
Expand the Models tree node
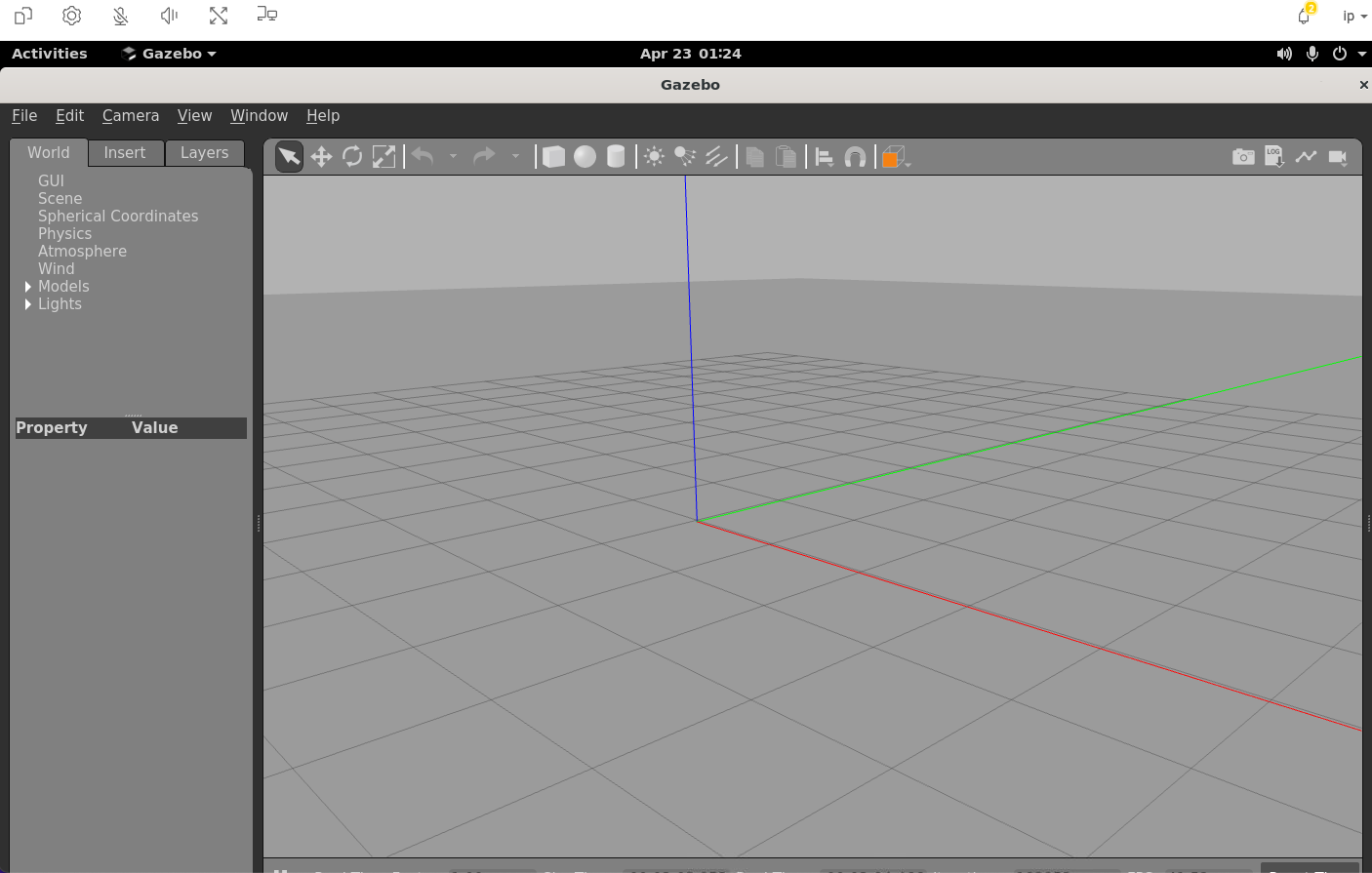pyautogui.click(x=28, y=287)
